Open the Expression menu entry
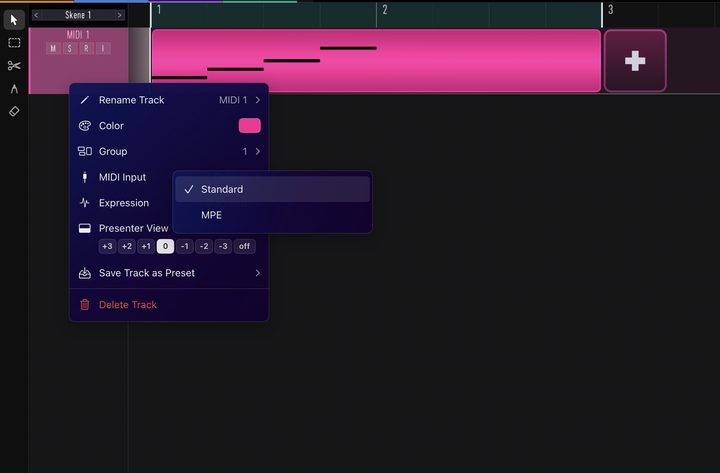 [123, 203]
